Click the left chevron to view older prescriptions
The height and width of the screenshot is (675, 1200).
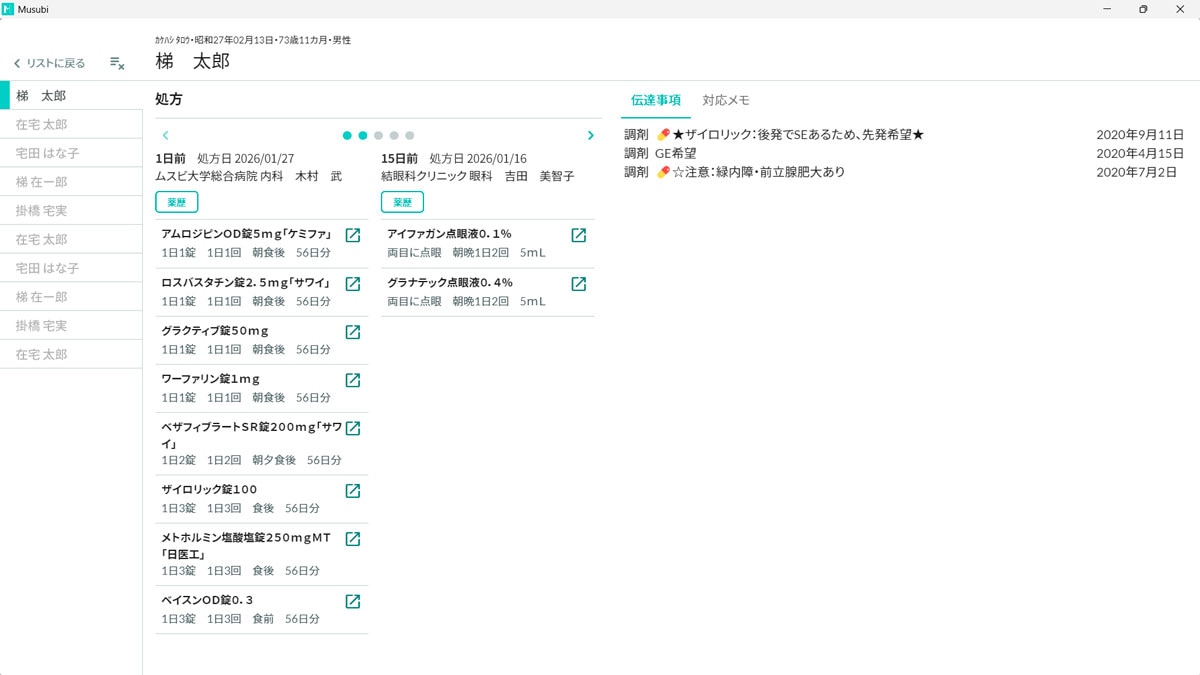[x=165, y=135]
